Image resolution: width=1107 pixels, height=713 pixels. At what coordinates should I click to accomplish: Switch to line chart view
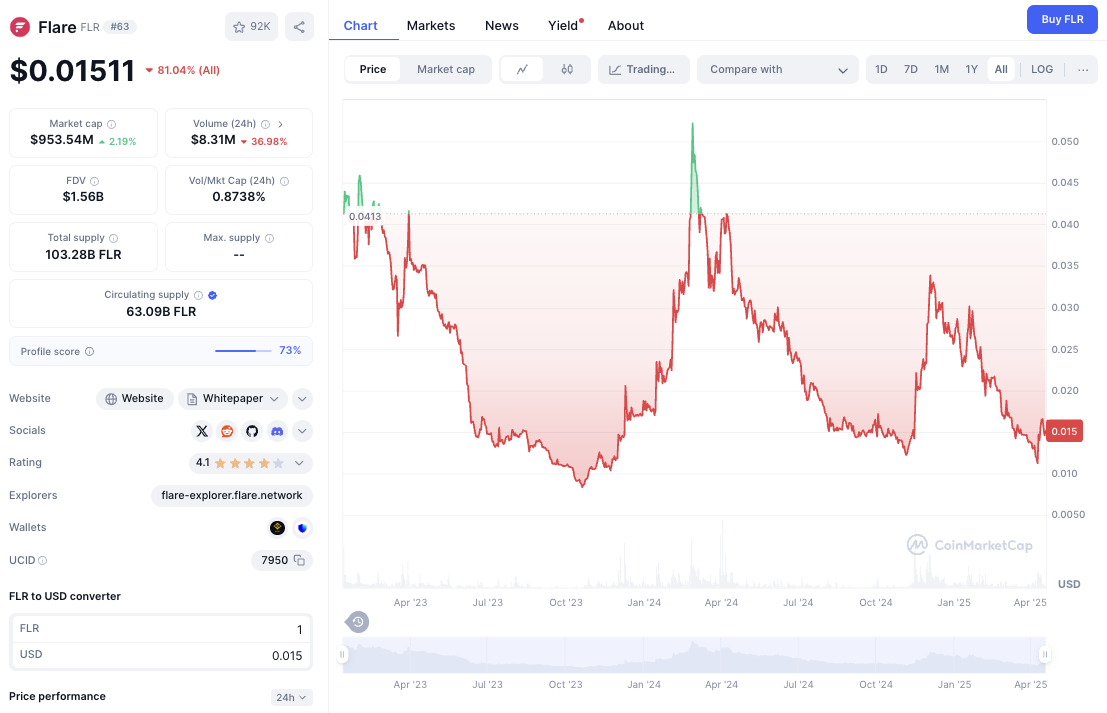coord(522,69)
